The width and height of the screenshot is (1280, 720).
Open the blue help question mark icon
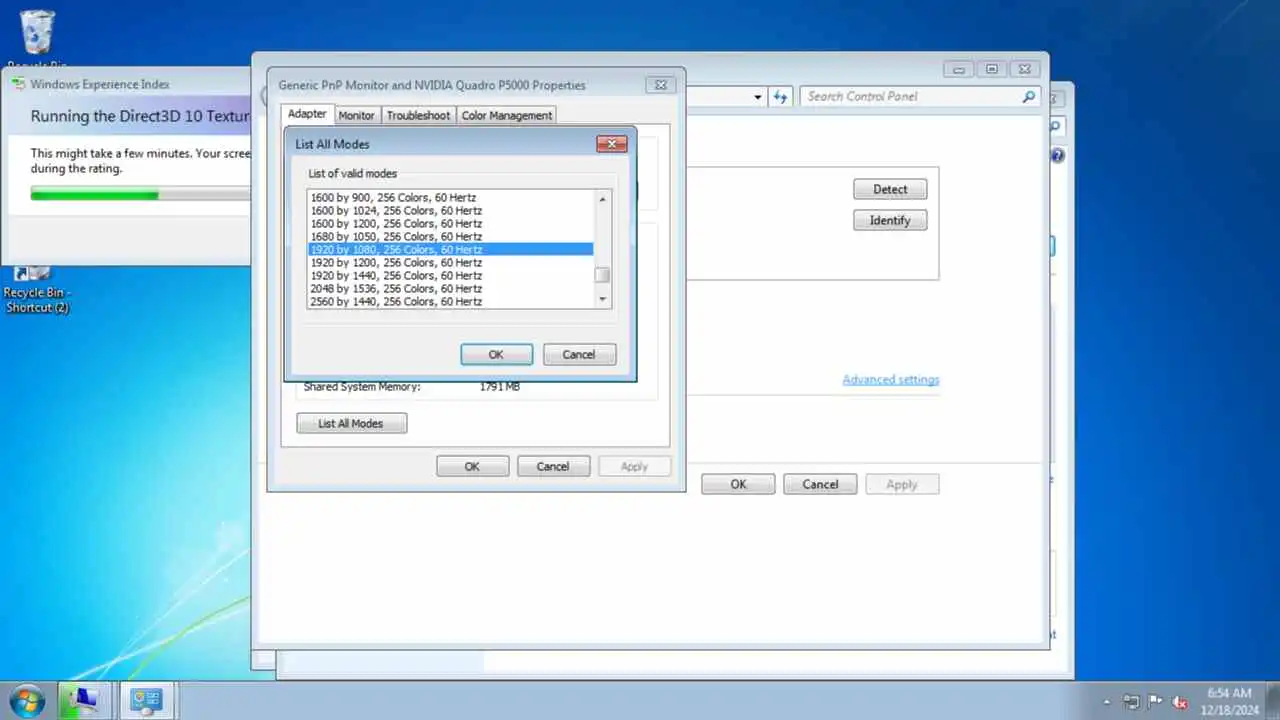point(1057,155)
